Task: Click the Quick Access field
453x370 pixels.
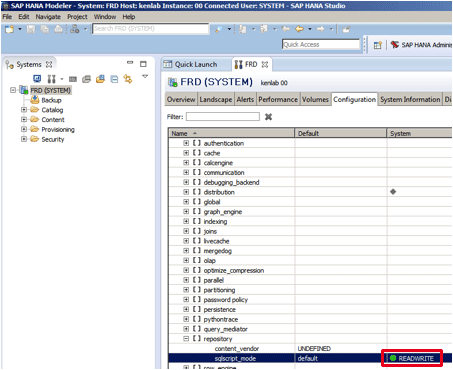Action: pyautogui.click(x=321, y=44)
